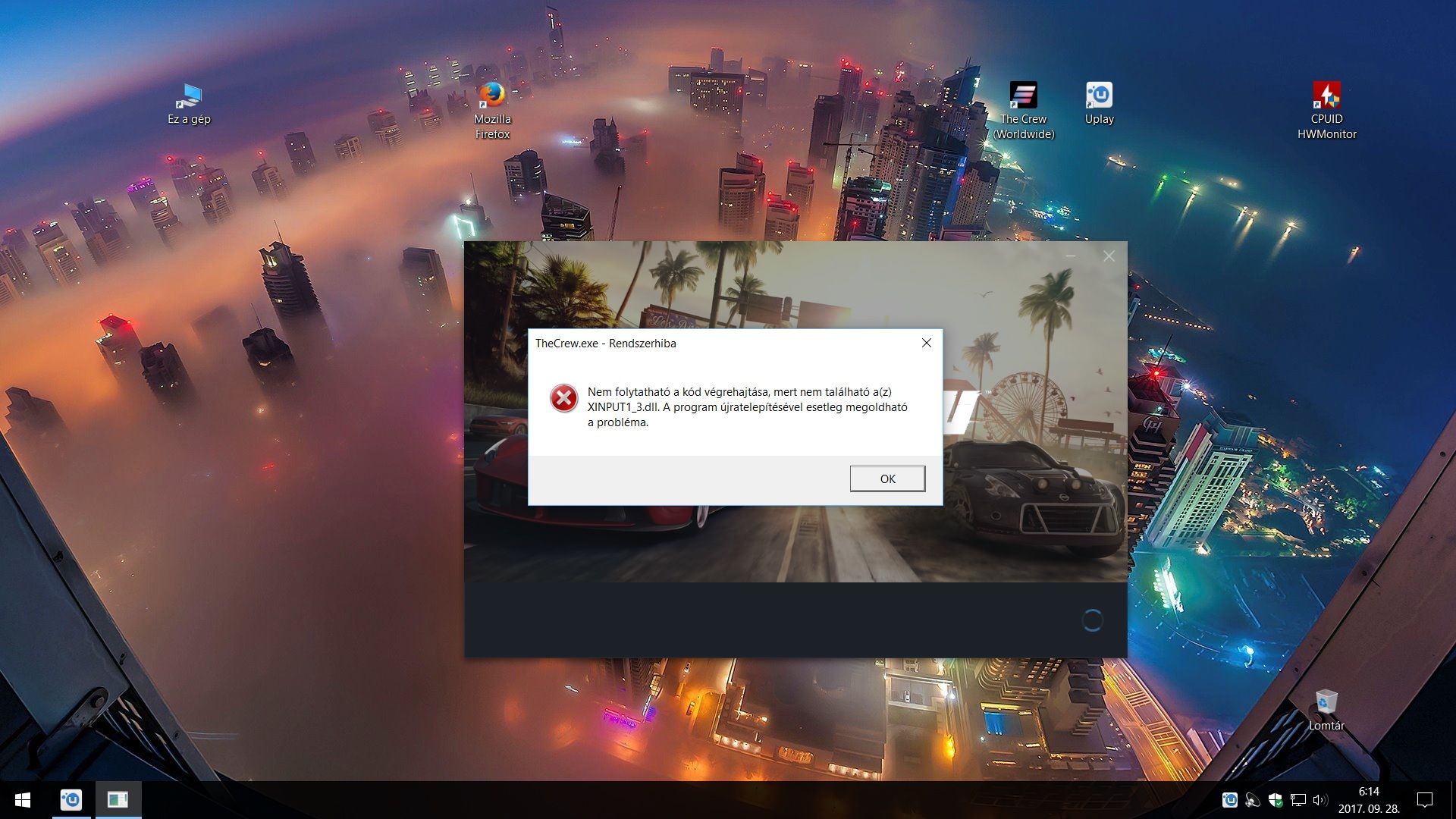
Task: Select the Lomtár recycle bin icon
Action: click(x=1326, y=710)
